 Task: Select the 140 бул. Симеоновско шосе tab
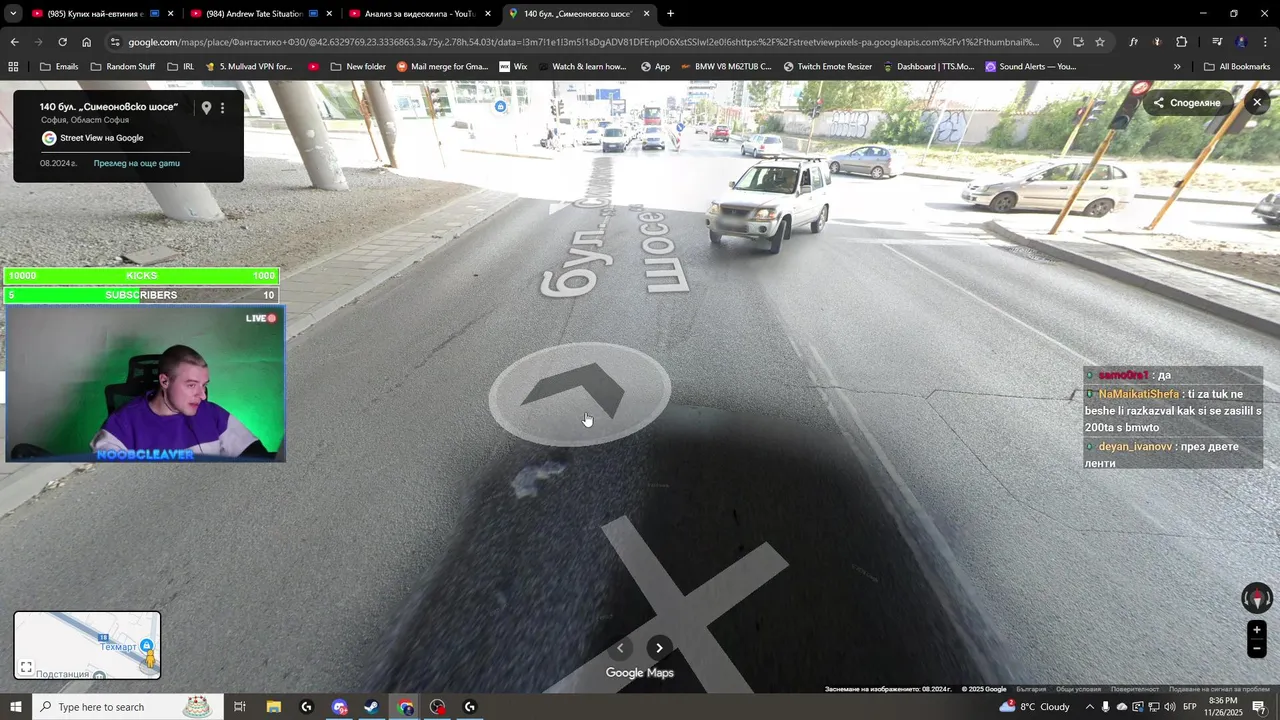pyautogui.click(x=577, y=14)
